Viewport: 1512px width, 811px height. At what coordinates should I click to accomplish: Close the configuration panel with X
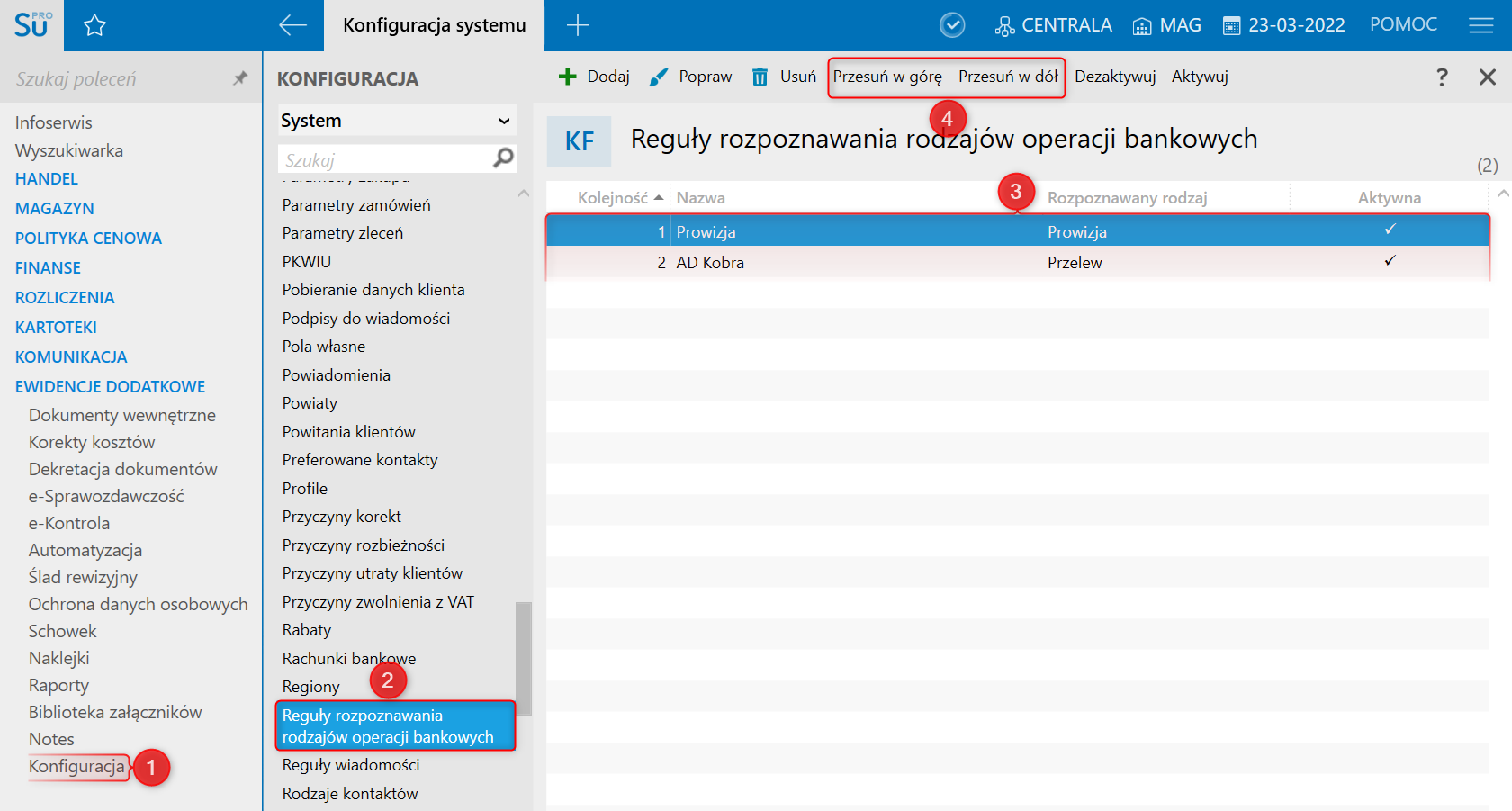(1488, 77)
